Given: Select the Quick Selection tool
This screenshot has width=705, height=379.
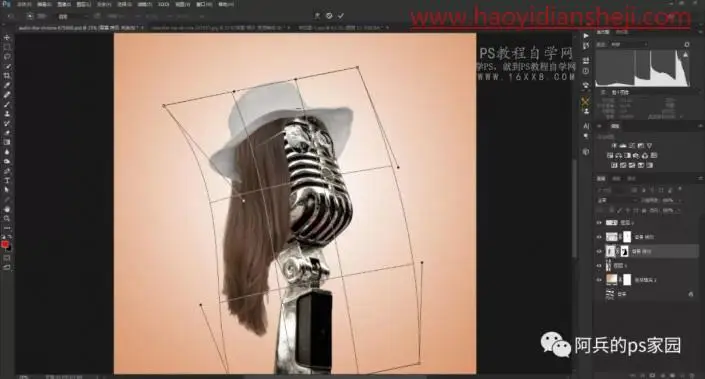Looking at the screenshot, I should click(x=7, y=66).
